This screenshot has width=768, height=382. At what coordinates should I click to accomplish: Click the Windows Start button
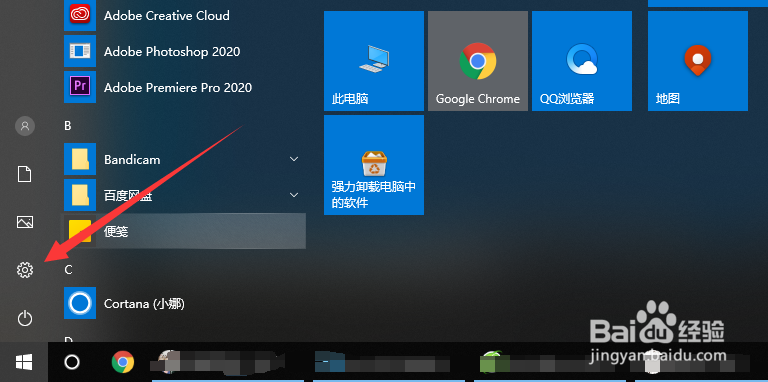[x=24, y=362]
